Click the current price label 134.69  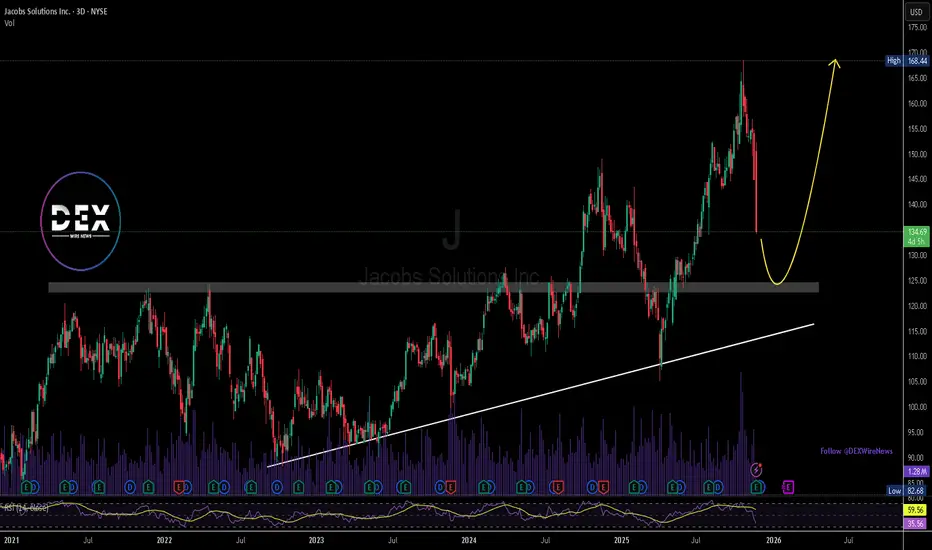click(917, 232)
